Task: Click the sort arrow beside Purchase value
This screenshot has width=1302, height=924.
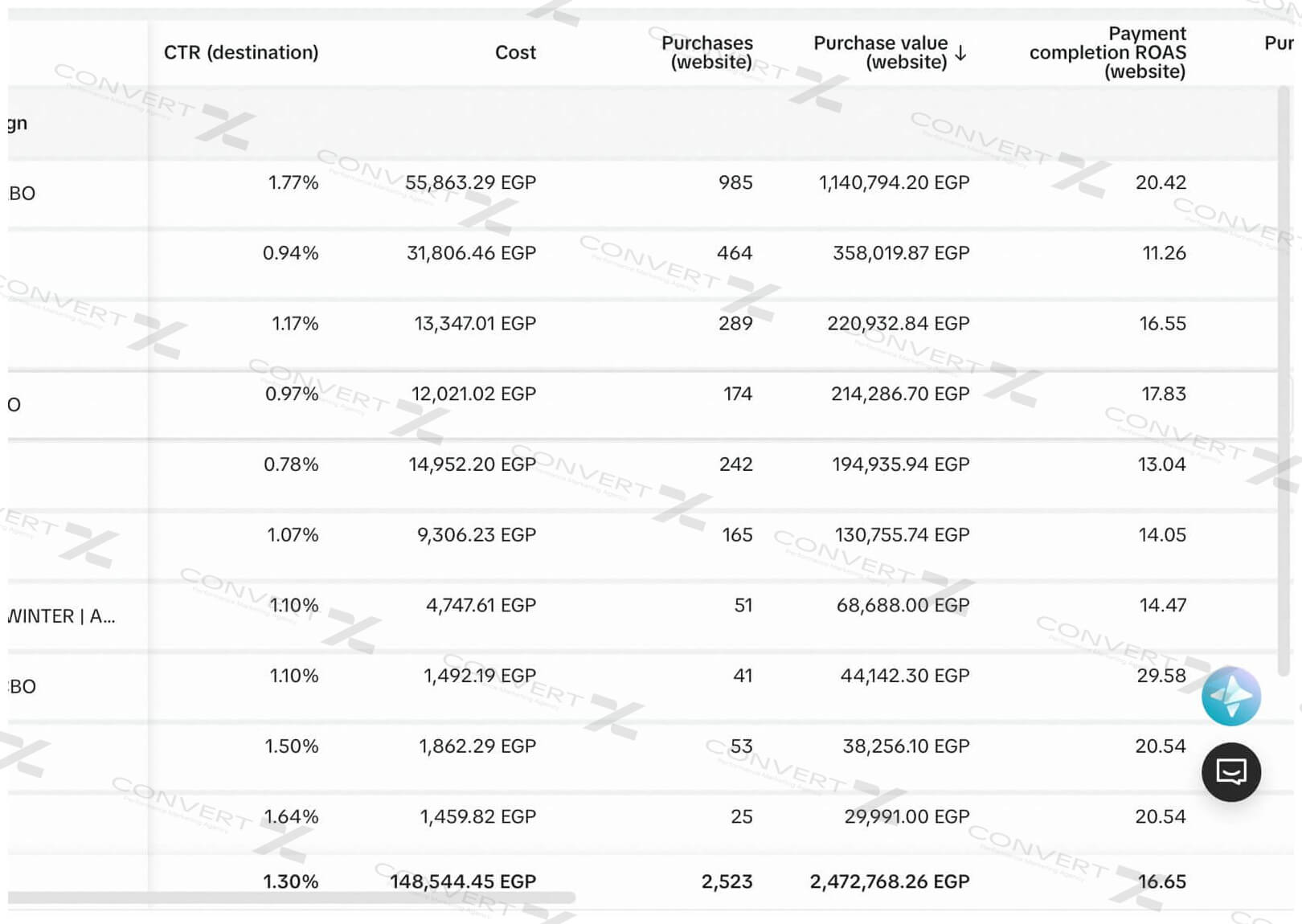Action: [x=960, y=54]
